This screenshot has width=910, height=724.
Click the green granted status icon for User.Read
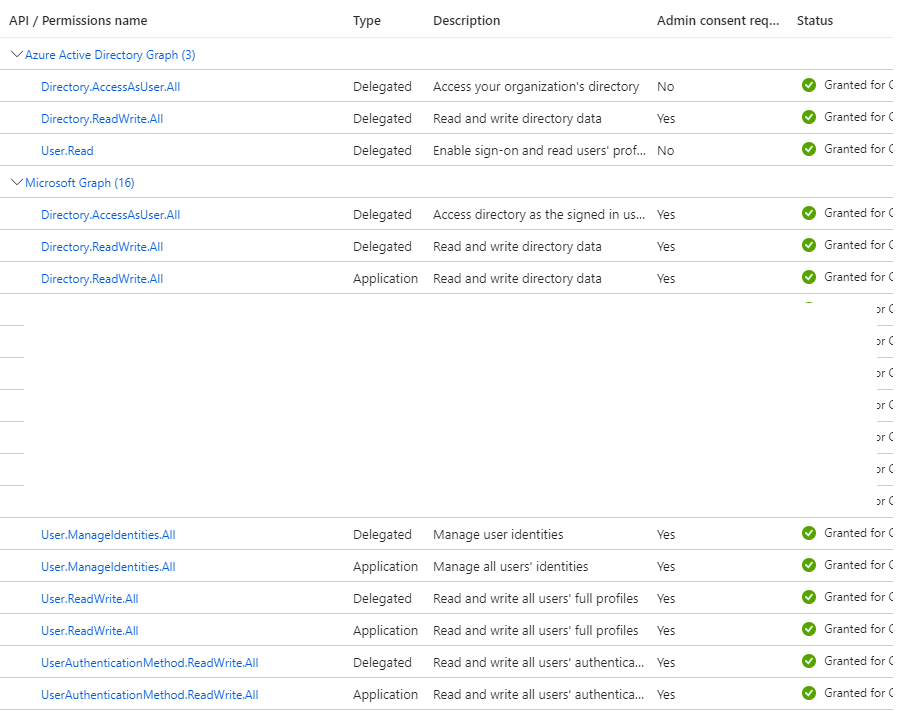pyautogui.click(x=809, y=149)
